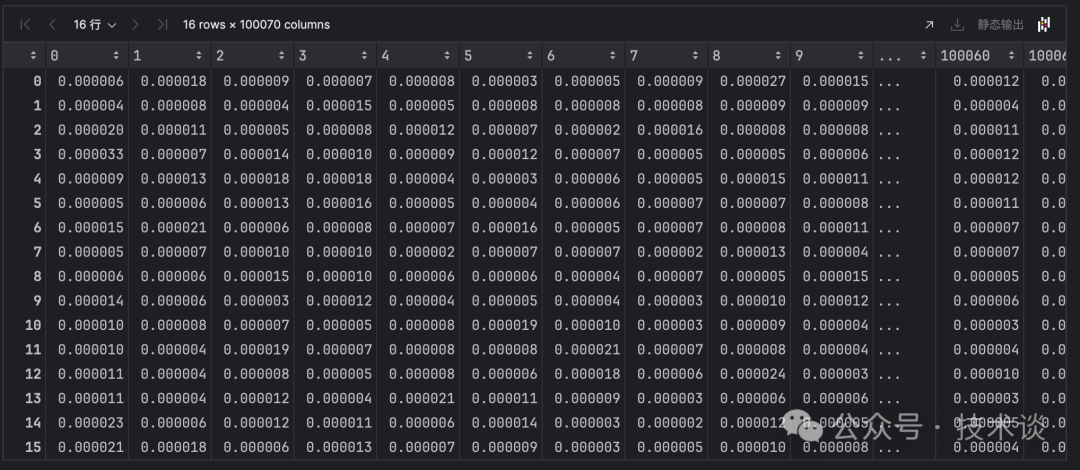Sort column 9 via header arrows
The height and width of the screenshot is (470, 1080).
860,56
